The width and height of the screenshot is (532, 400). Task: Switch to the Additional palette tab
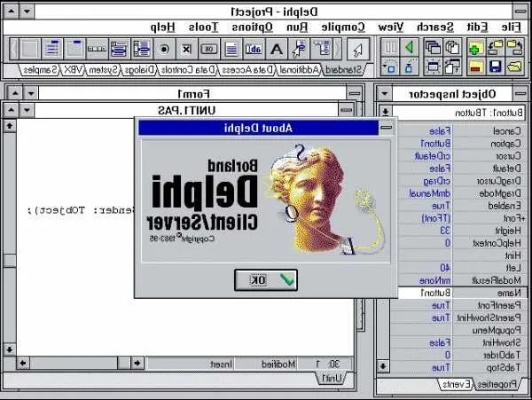tap(299, 70)
